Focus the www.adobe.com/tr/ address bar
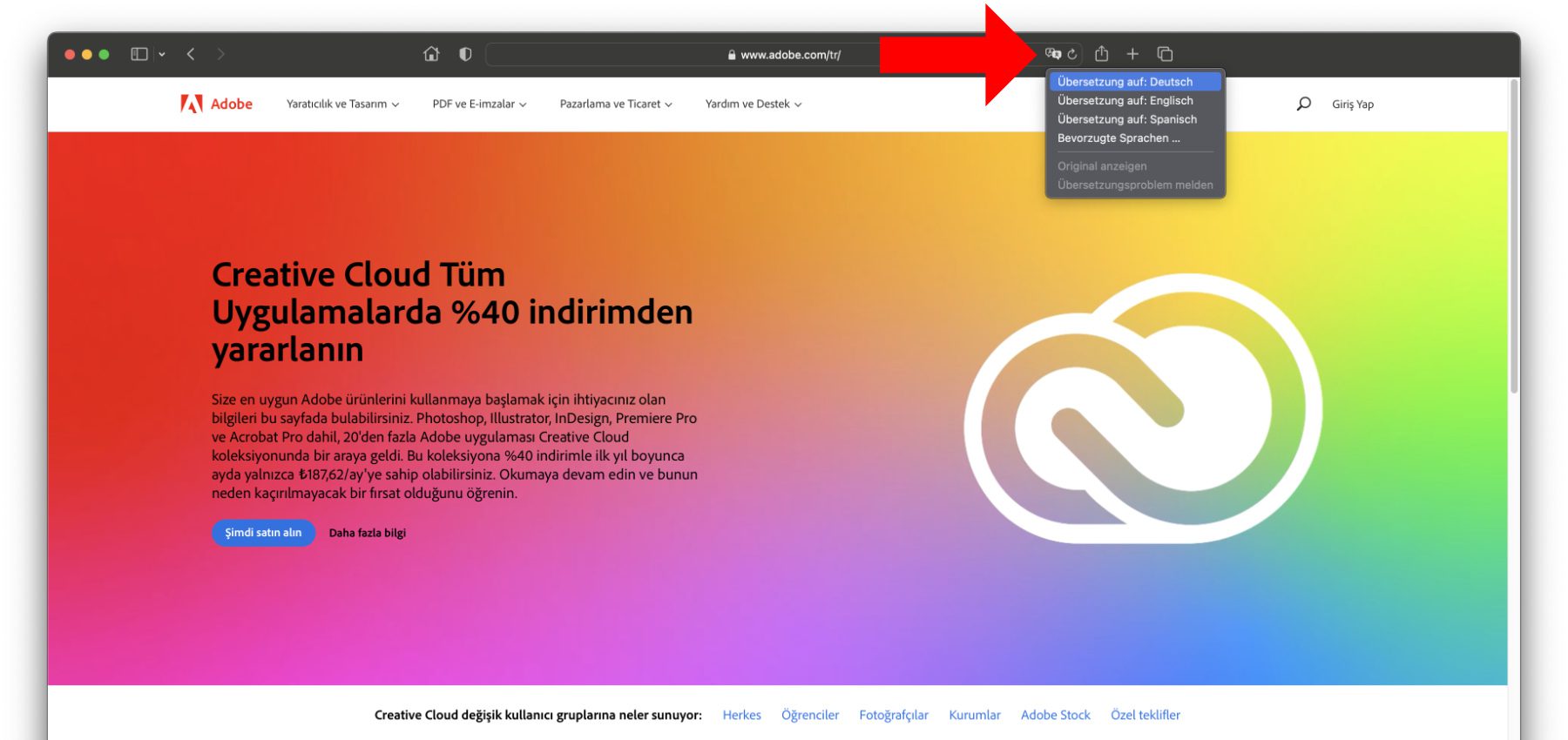 pos(783,54)
